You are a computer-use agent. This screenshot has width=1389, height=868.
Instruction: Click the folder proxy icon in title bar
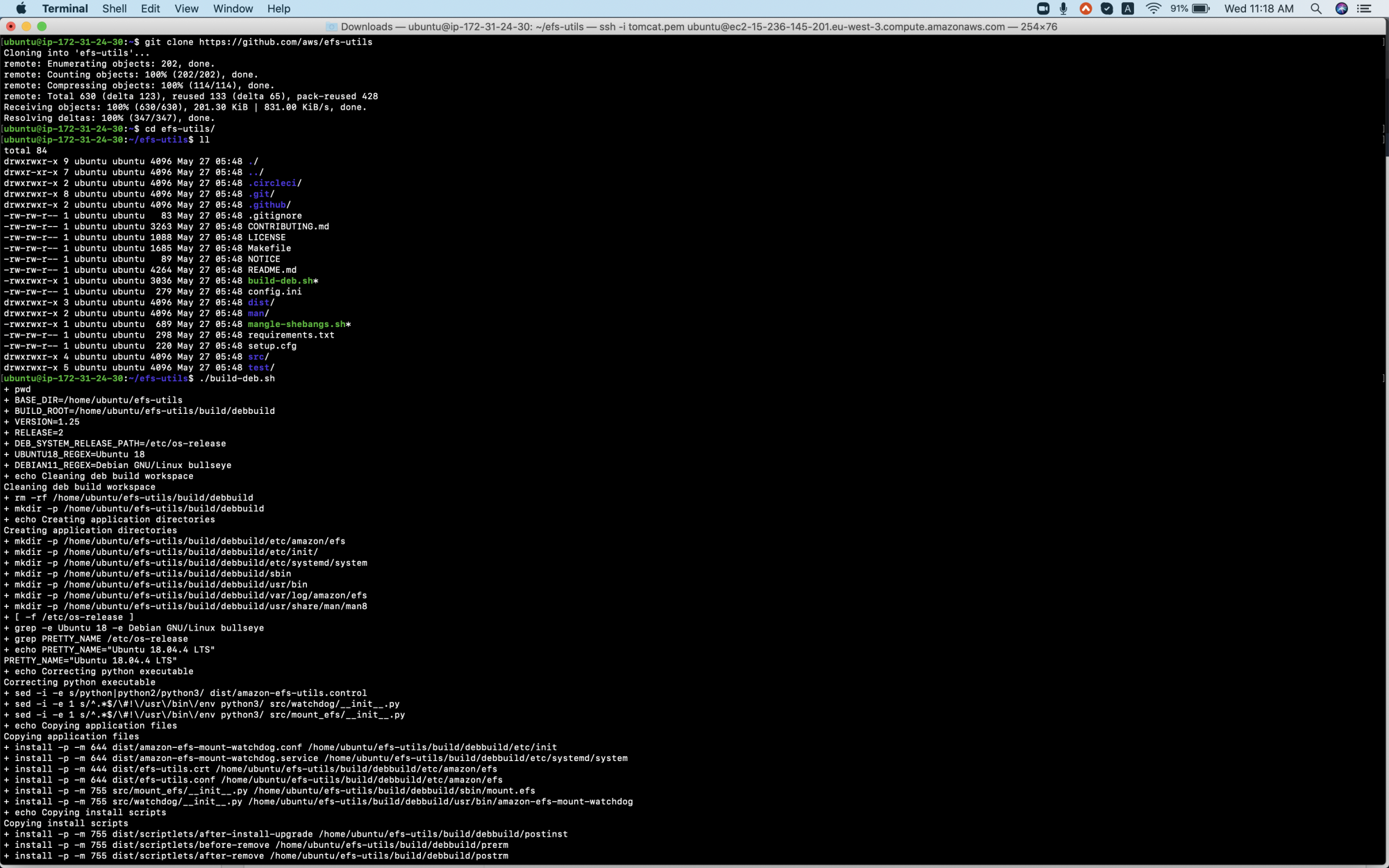[331, 26]
